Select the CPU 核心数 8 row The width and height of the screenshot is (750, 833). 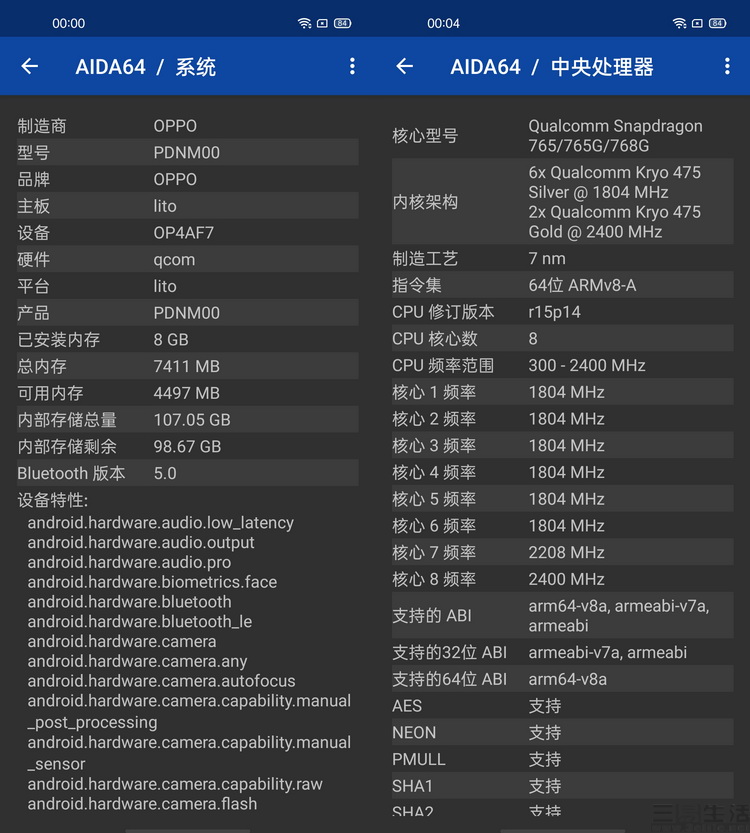coord(562,338)
